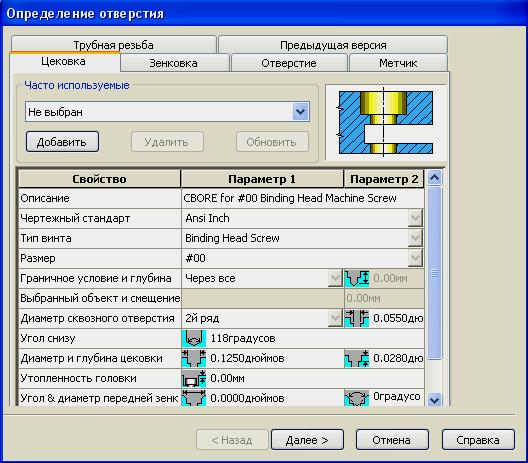Click the through-hole diameter icon beside 0.0550
Viewport: 528px width, 463px height.
(357, 318)
